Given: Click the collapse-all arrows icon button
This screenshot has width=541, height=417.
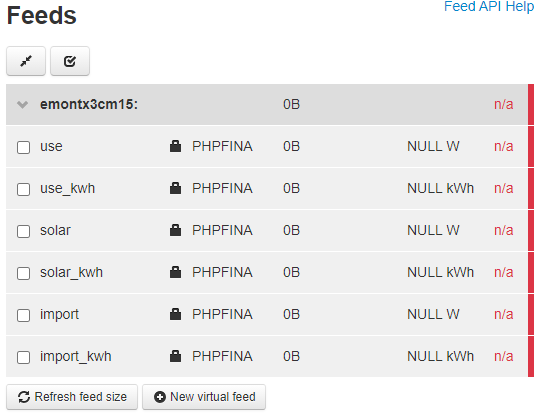Looking at the screenshot, I should 26,61.
